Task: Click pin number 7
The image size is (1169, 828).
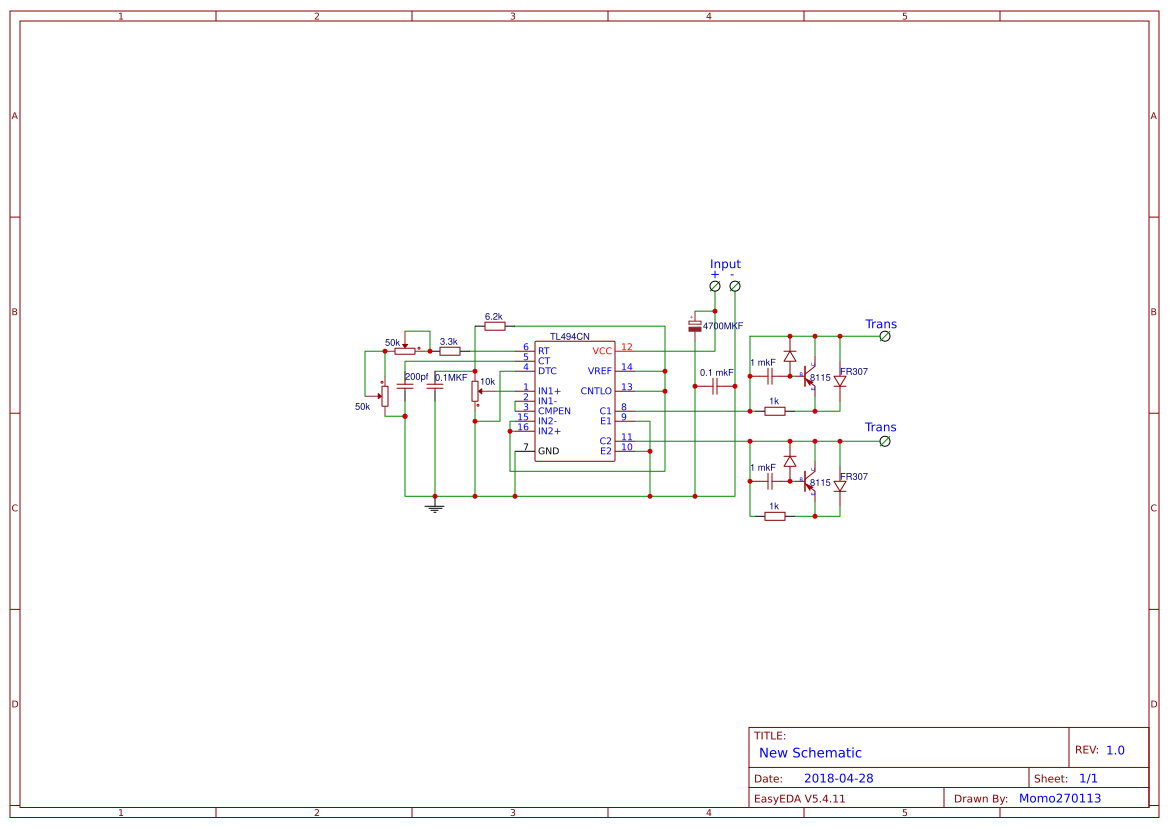Action: click(x=526, y=447)
